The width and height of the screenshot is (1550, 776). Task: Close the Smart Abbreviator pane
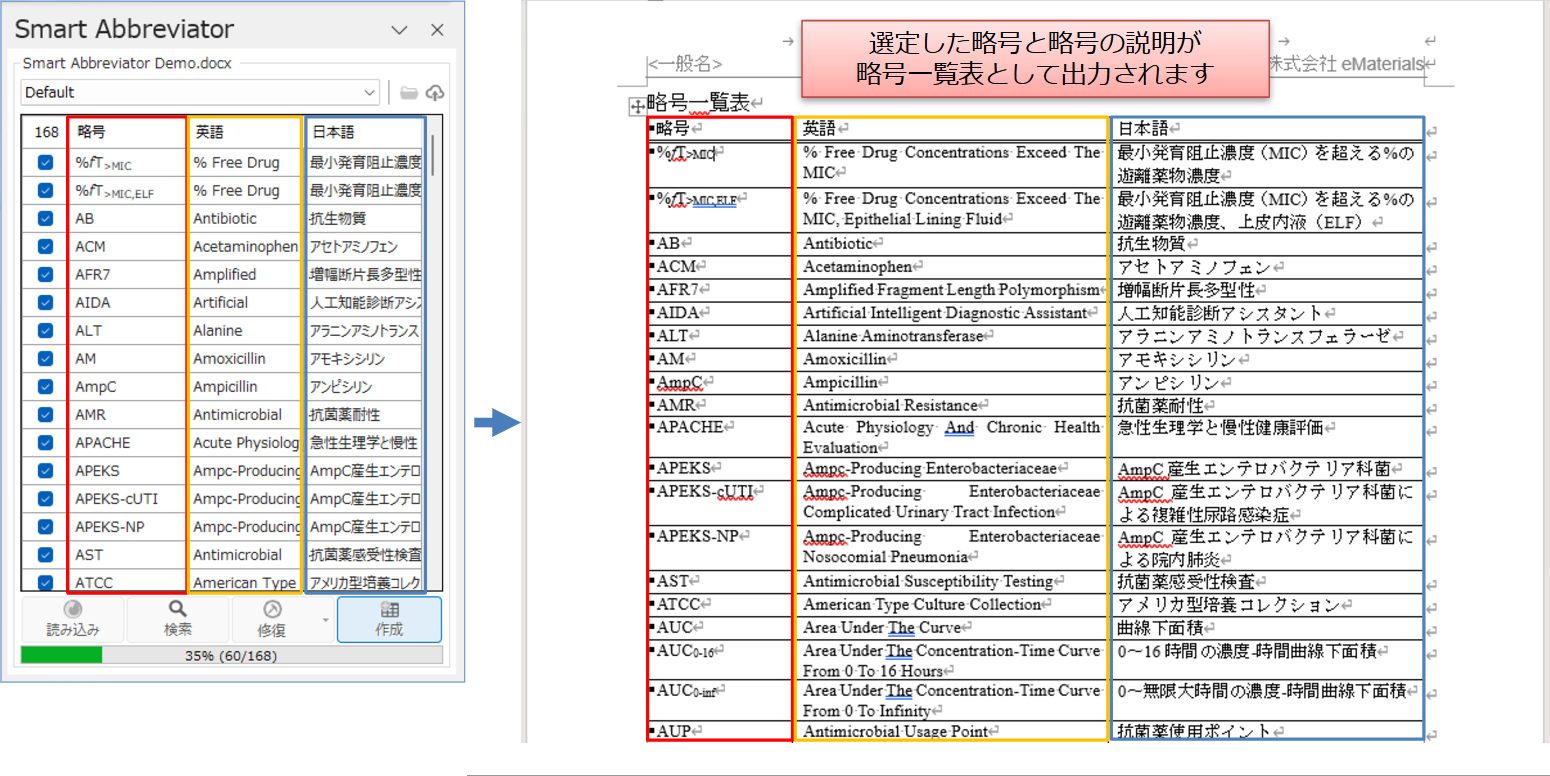point(437,30)
